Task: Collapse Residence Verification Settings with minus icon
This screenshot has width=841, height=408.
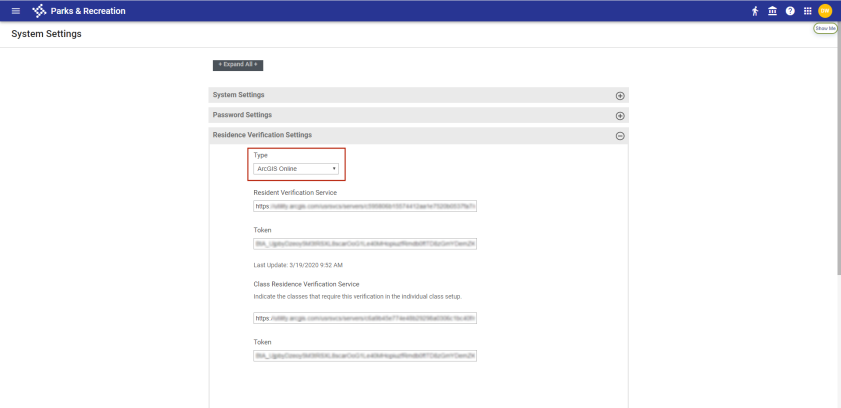Action: (x=620, y=136)
